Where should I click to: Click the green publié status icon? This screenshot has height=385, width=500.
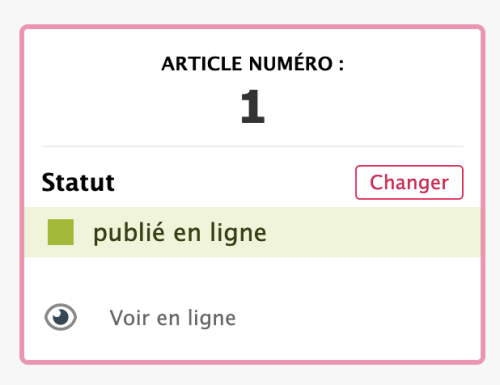tap(61, 232)
